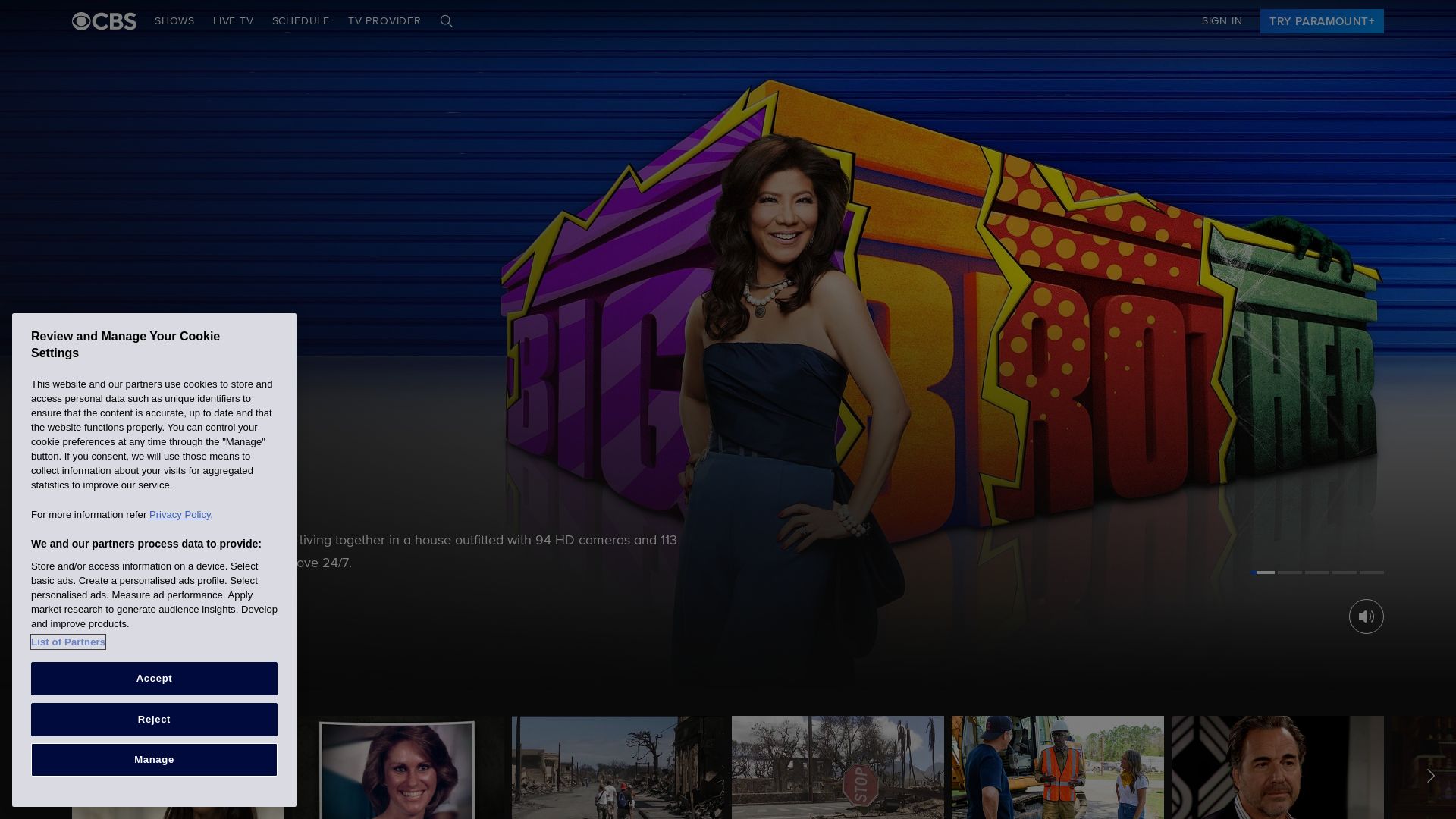1456x819 pixels.
Task: Jump to the fifth hero slide indicator
Action: tap(1372, 573)
